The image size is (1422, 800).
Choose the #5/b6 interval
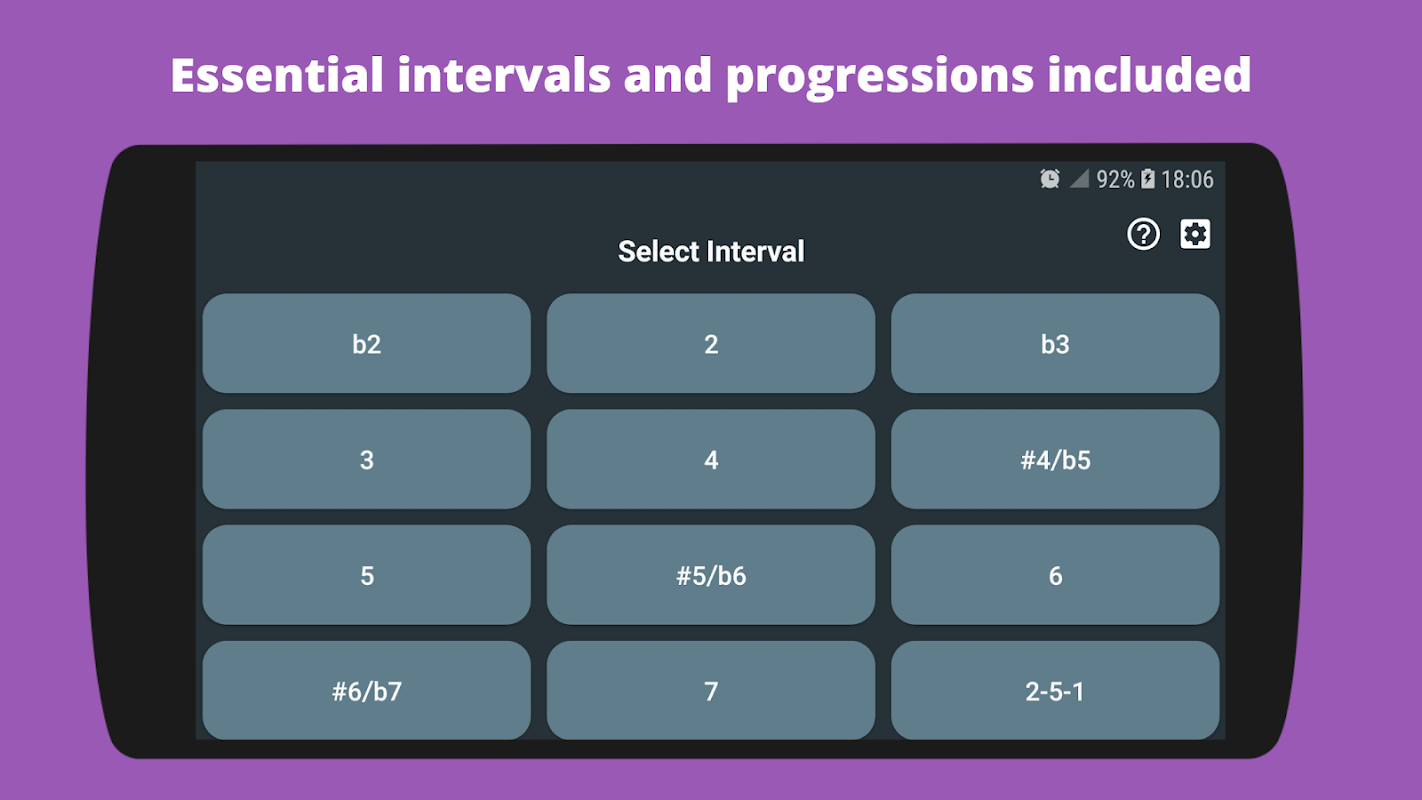pos(711,575)
